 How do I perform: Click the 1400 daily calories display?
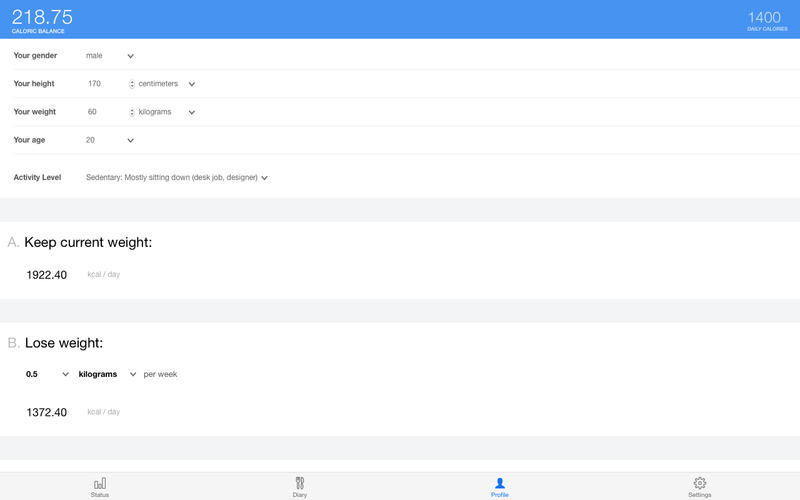[x=764, y=18]
